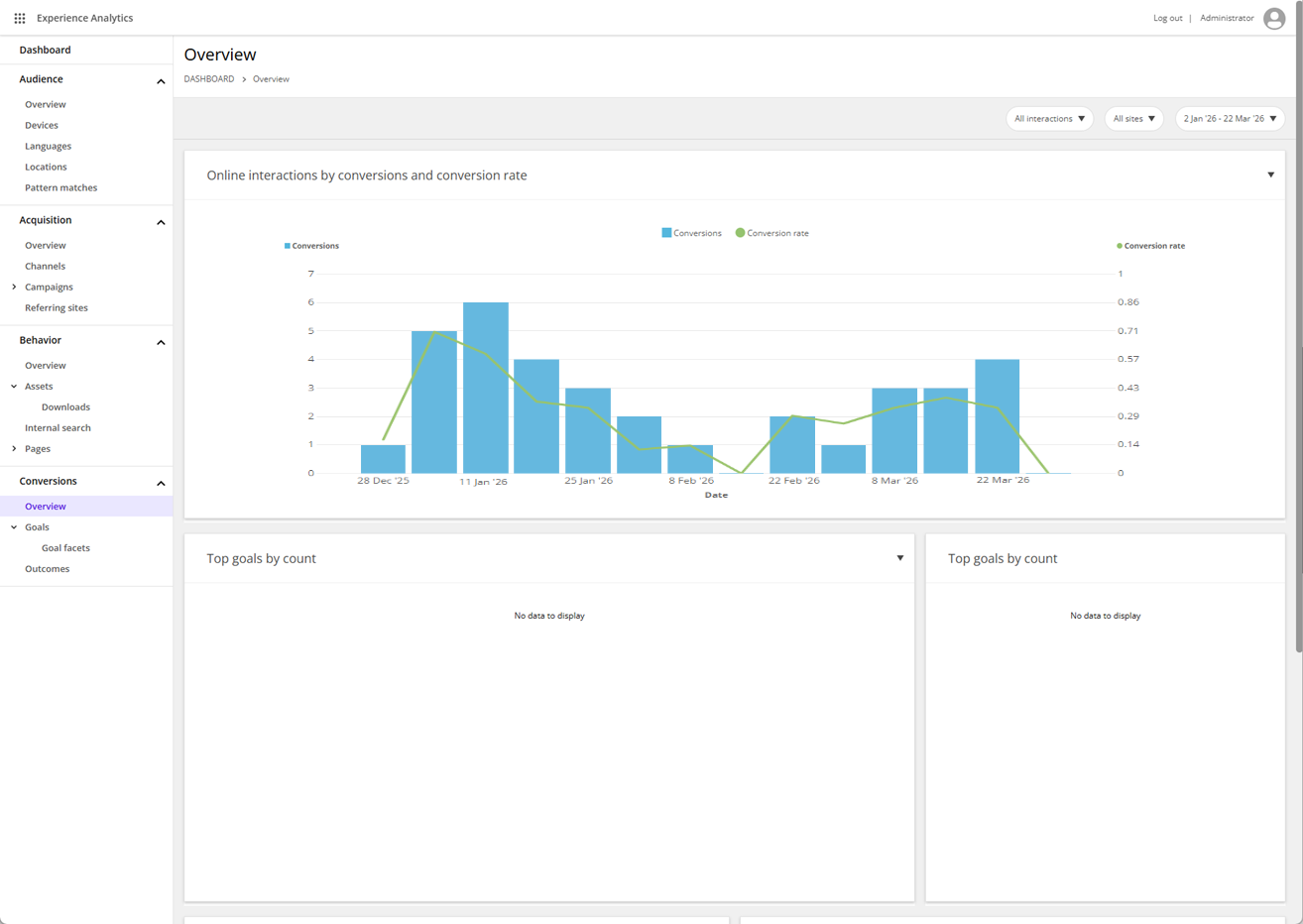Open the app launcher grid icon
The width and height of the screenshot is (1303, 924).
point(20,18)
